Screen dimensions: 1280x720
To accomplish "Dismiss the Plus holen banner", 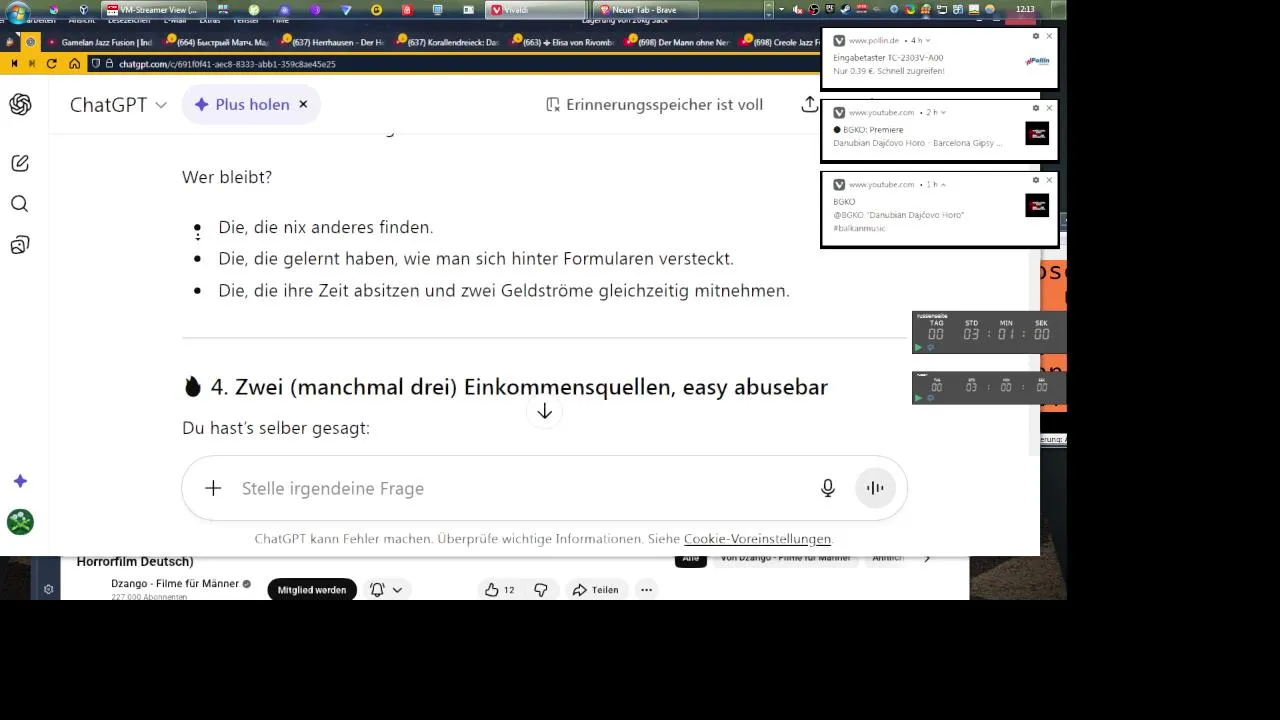I will click(x=303, y=104).
